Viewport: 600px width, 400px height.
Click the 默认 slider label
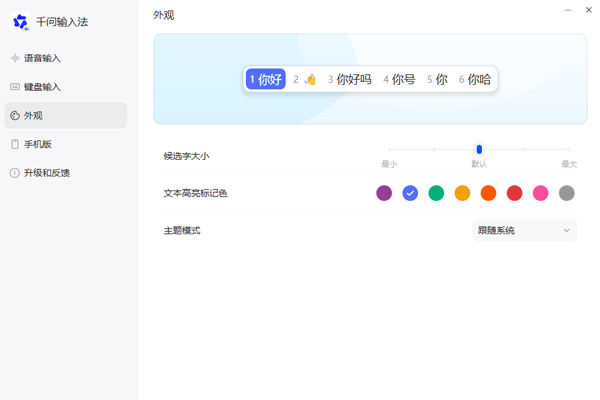tap(479, 164)
